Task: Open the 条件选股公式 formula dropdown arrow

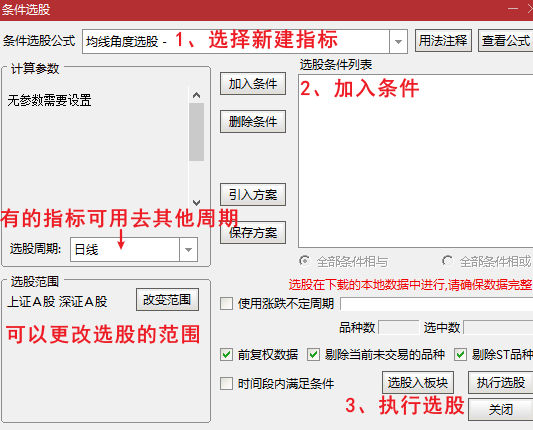Action: [398, 42]
